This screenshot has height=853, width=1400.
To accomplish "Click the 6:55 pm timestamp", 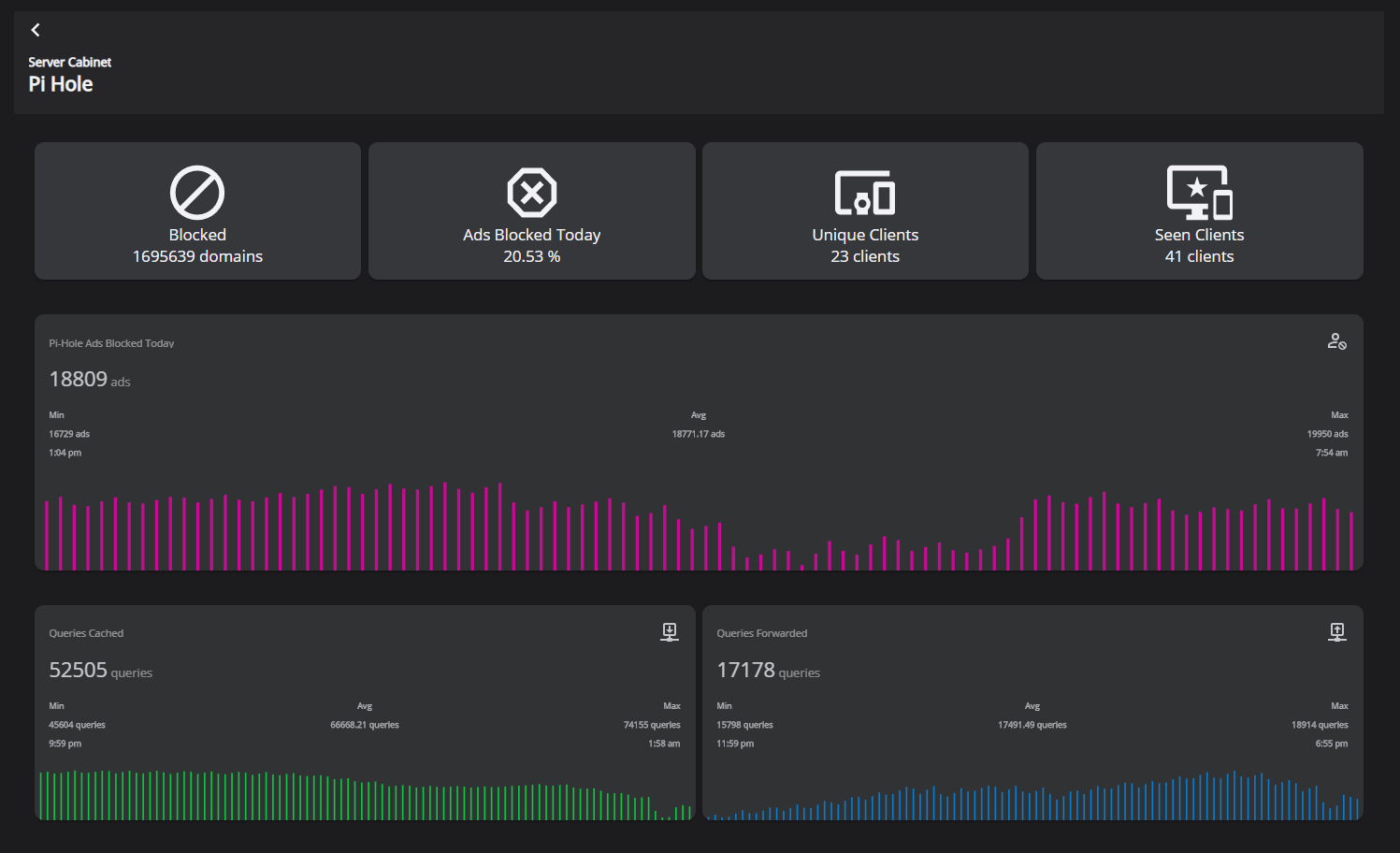I will coord(1332,744).
